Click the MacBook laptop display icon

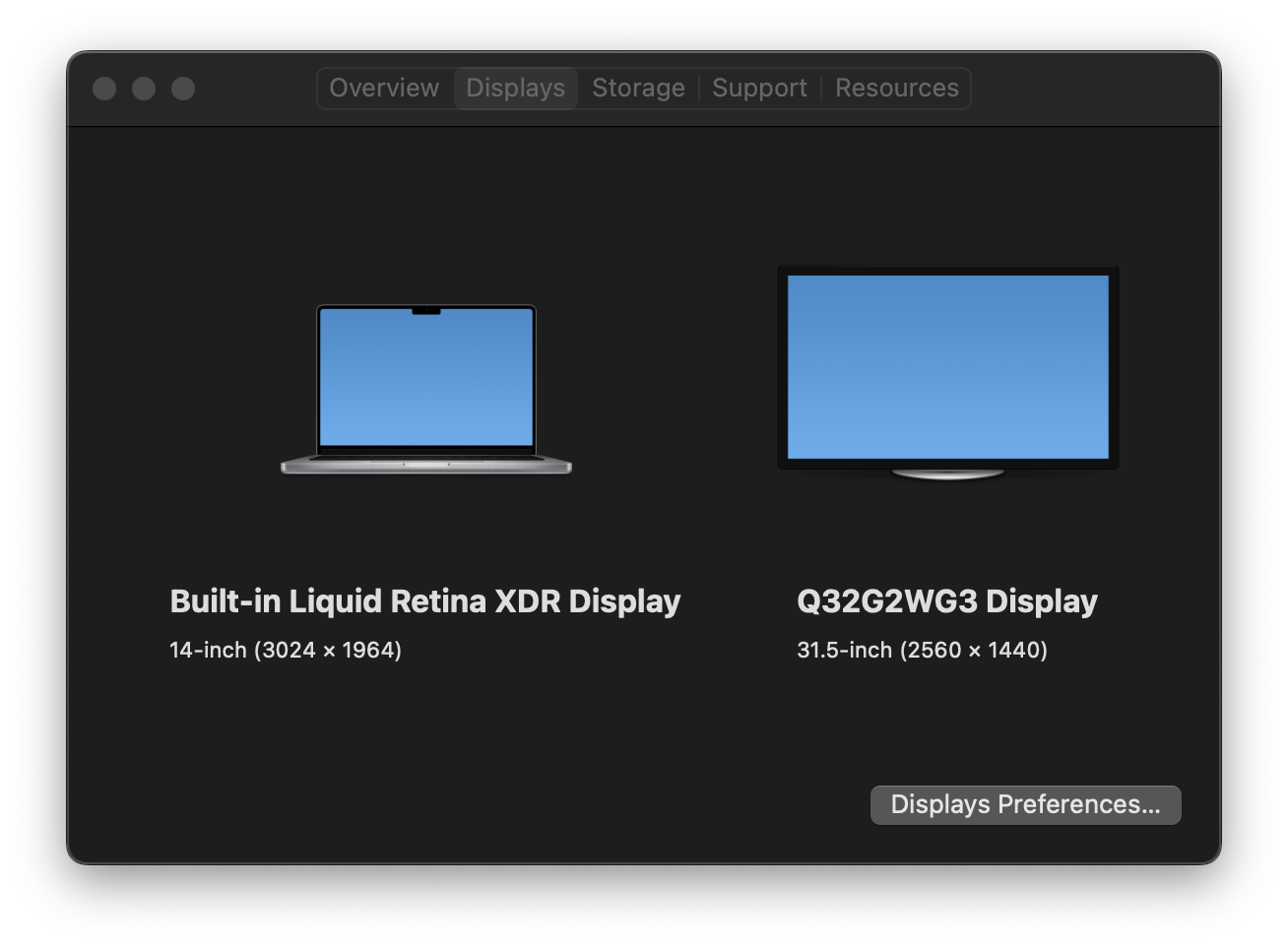point(426,389)
